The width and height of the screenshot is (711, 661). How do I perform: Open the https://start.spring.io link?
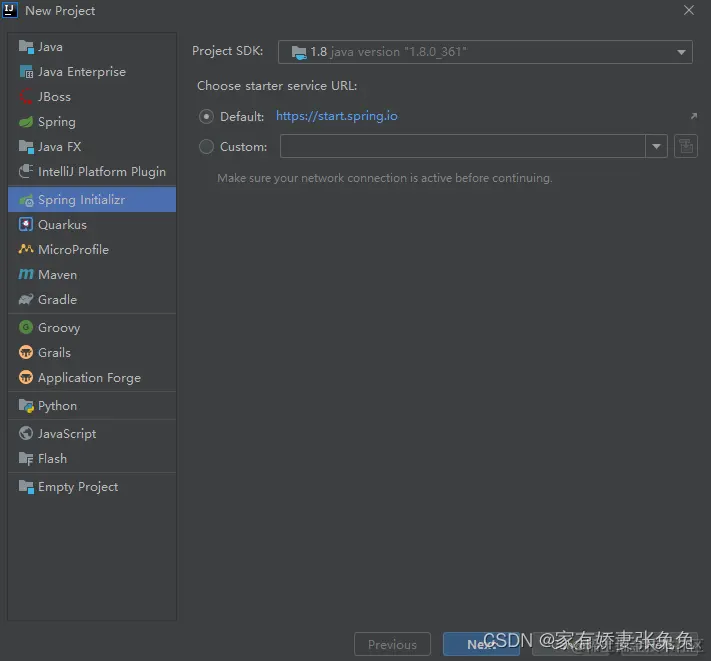(336, 116)
